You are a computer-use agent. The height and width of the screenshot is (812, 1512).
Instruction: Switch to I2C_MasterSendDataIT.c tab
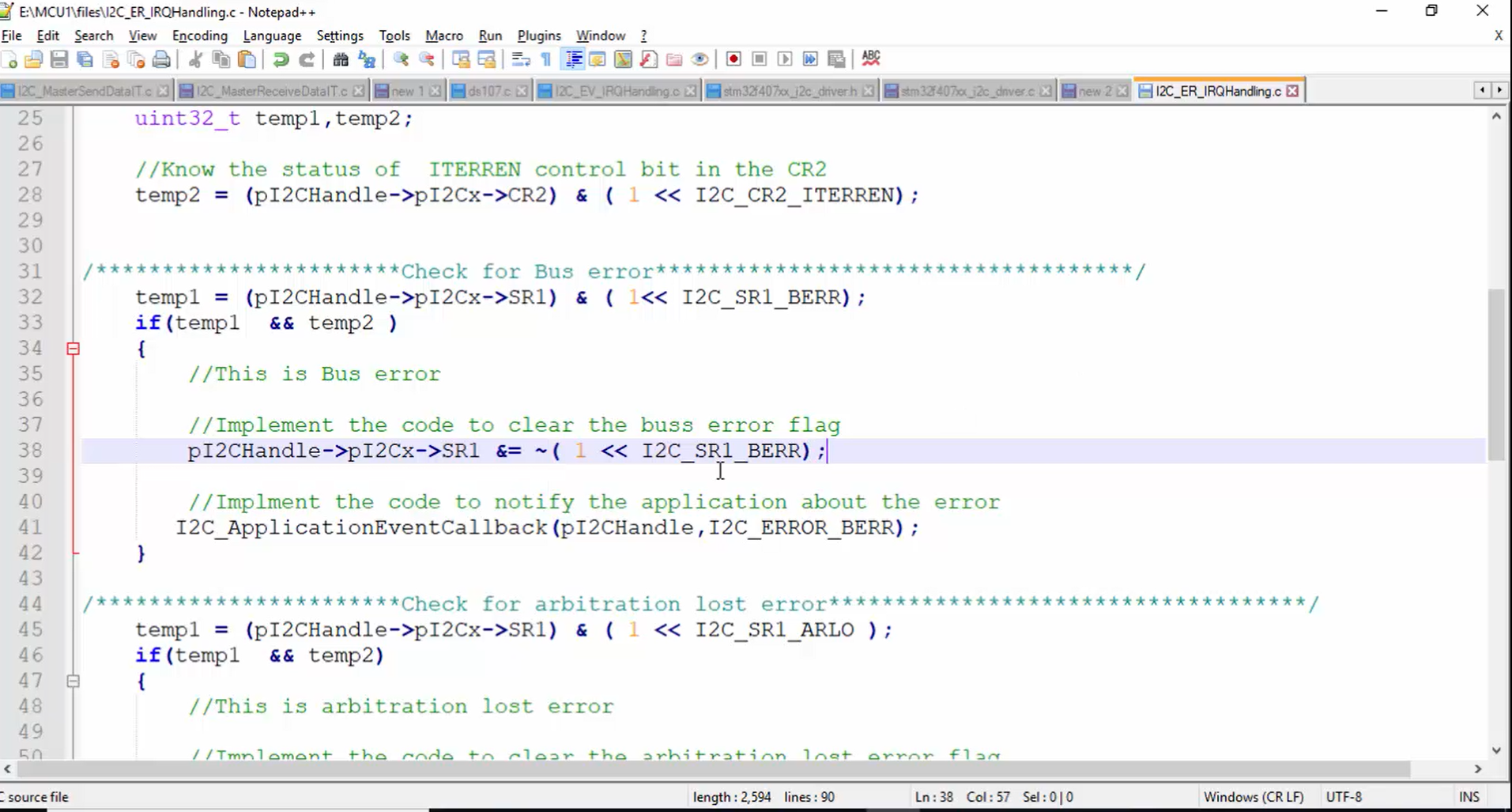[x=85, y=91]
